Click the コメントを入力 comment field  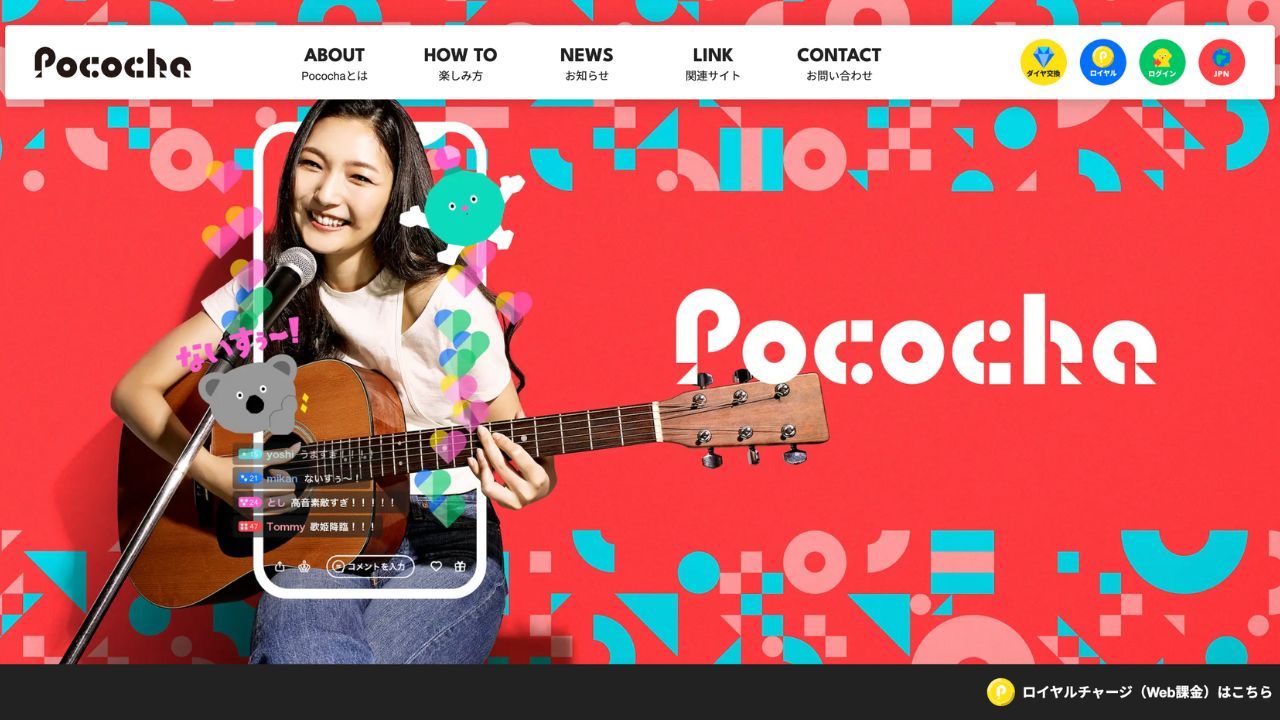click(x=370, y=566)
